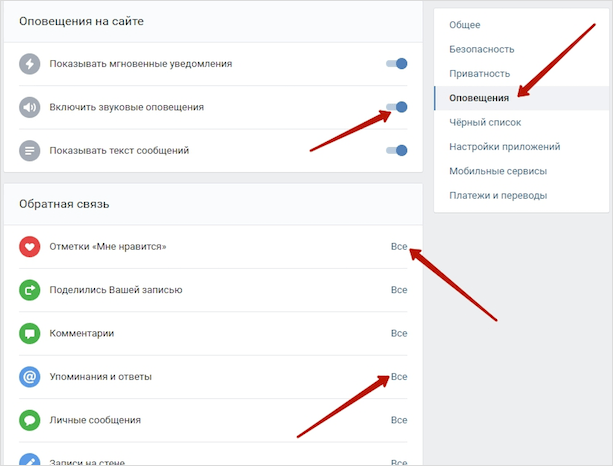Click the blue @ mentions icon
The width and height of the screenshot is (613, 466).
30,377
